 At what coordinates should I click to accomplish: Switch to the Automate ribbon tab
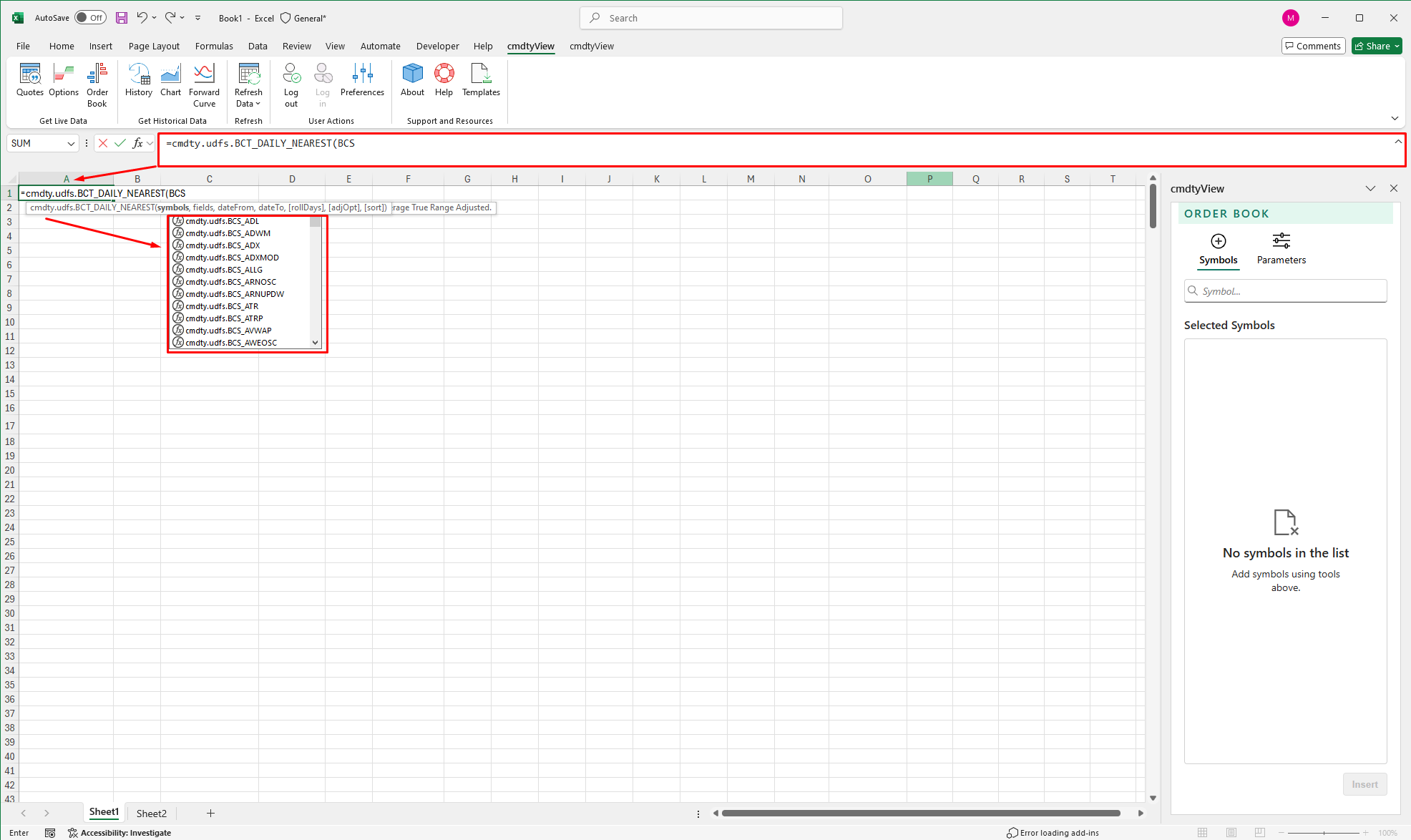click(380, 46)
